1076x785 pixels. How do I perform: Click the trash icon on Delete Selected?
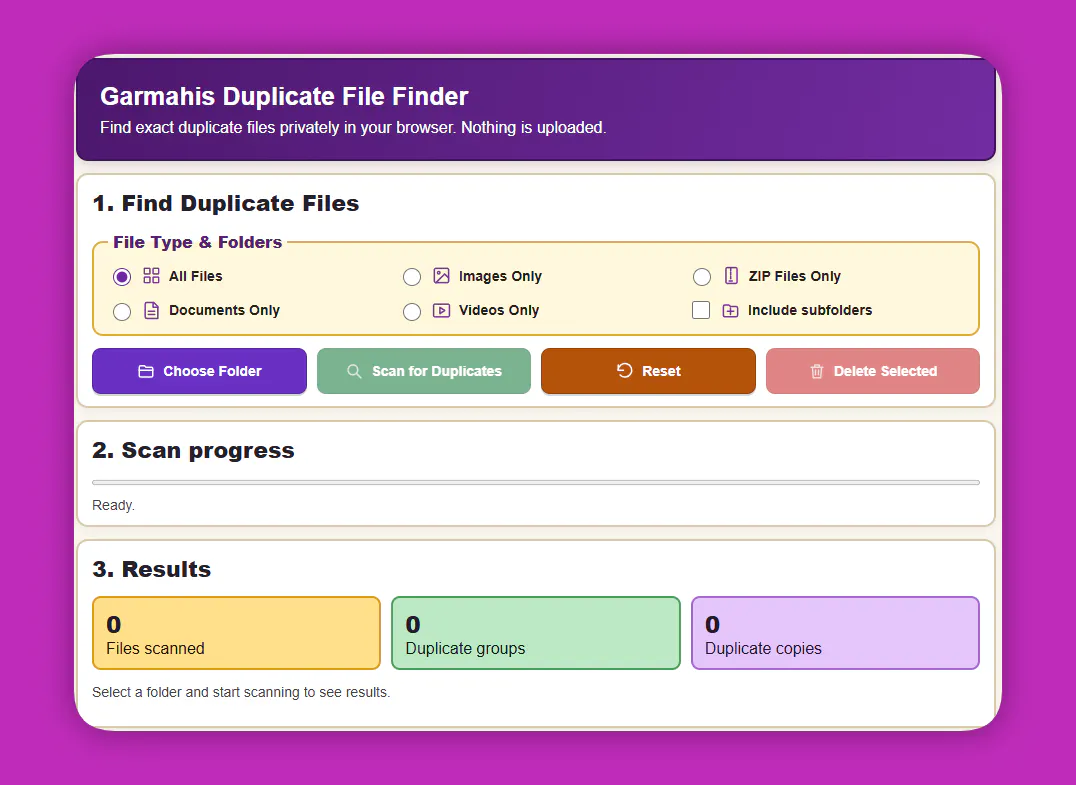[x=817, y=371]
